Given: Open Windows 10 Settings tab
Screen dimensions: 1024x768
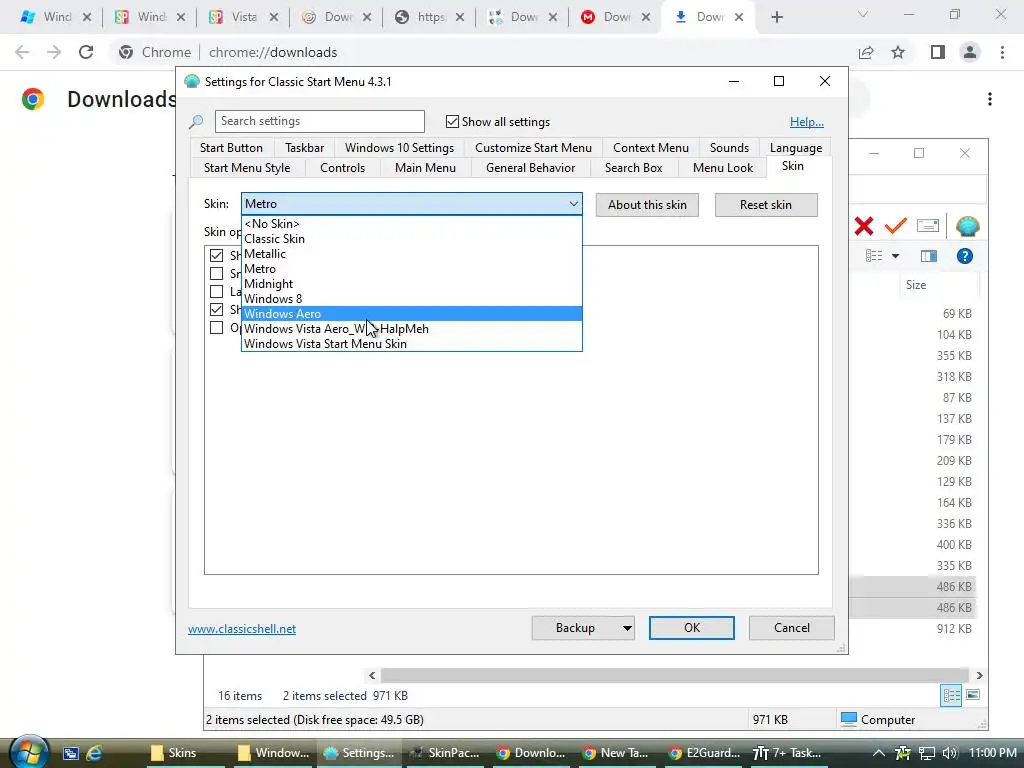Looking at the screenshot, I should coord(399,148).
